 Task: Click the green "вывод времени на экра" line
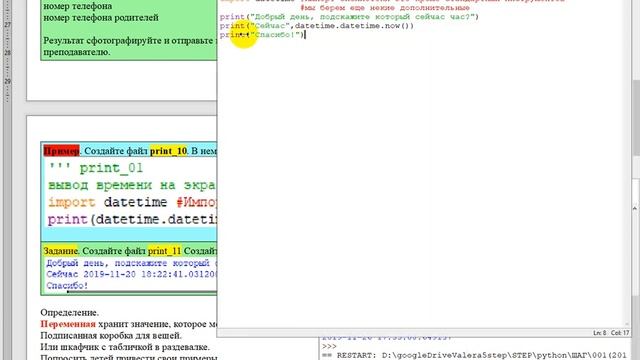tap(132, 185)
